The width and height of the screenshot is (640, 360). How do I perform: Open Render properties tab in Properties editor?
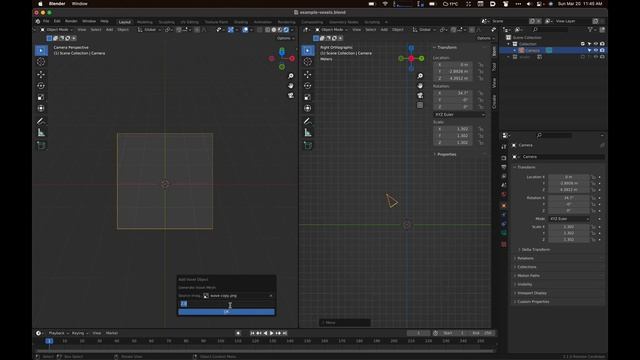pyautogui.click(x=504, y=158)
